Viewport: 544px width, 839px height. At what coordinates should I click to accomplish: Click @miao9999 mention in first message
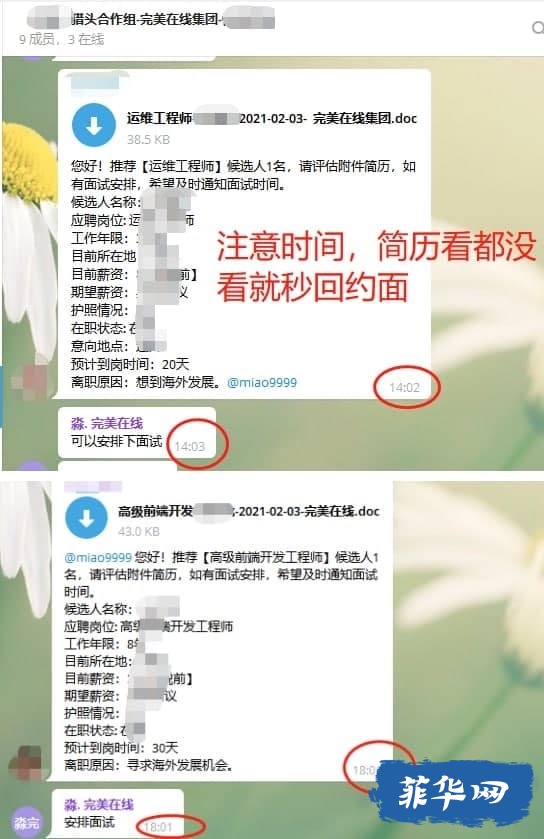[262, 383]
